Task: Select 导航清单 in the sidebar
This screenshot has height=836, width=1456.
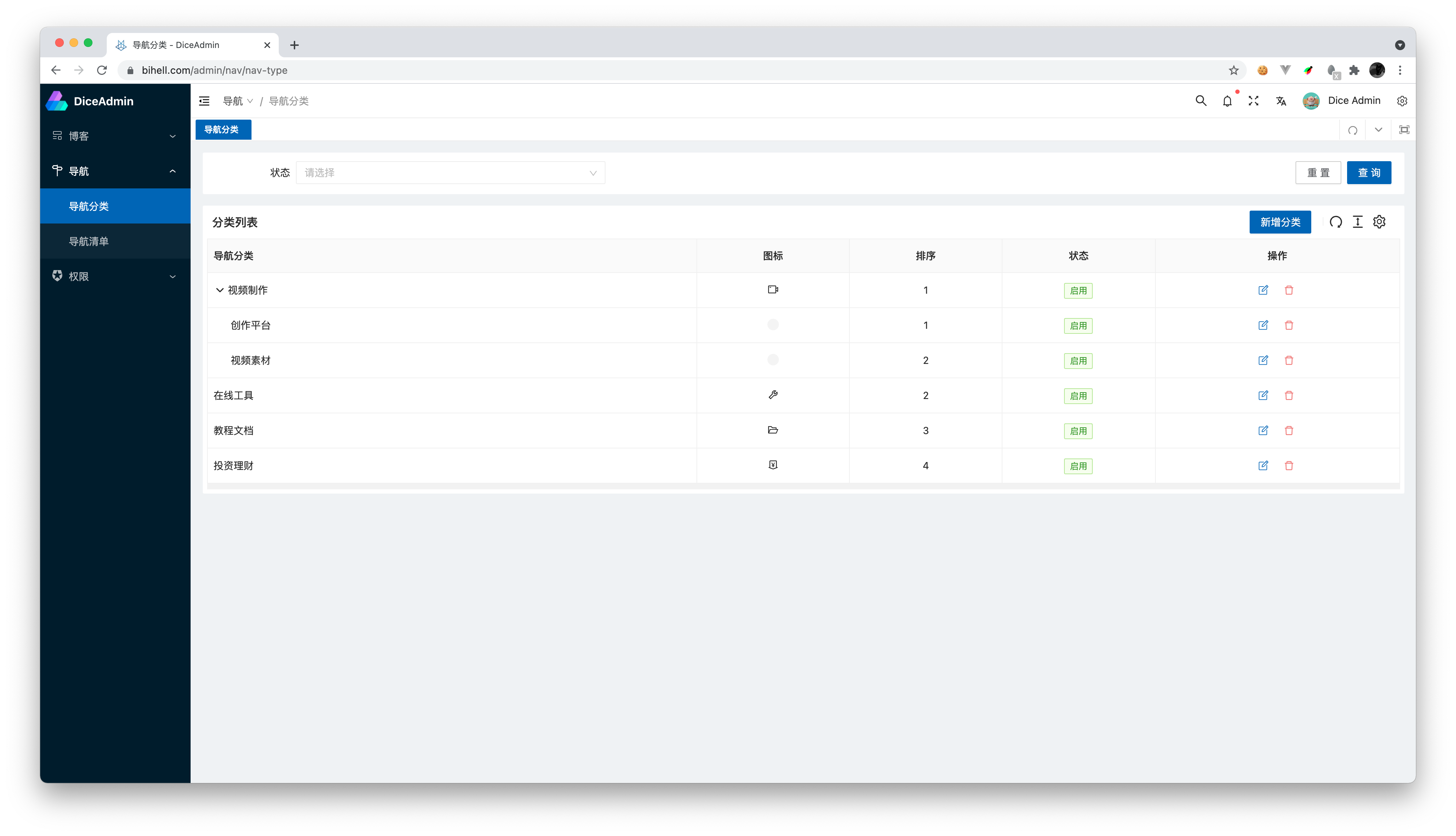Action: pyautogui.click(x=89, y=241)
